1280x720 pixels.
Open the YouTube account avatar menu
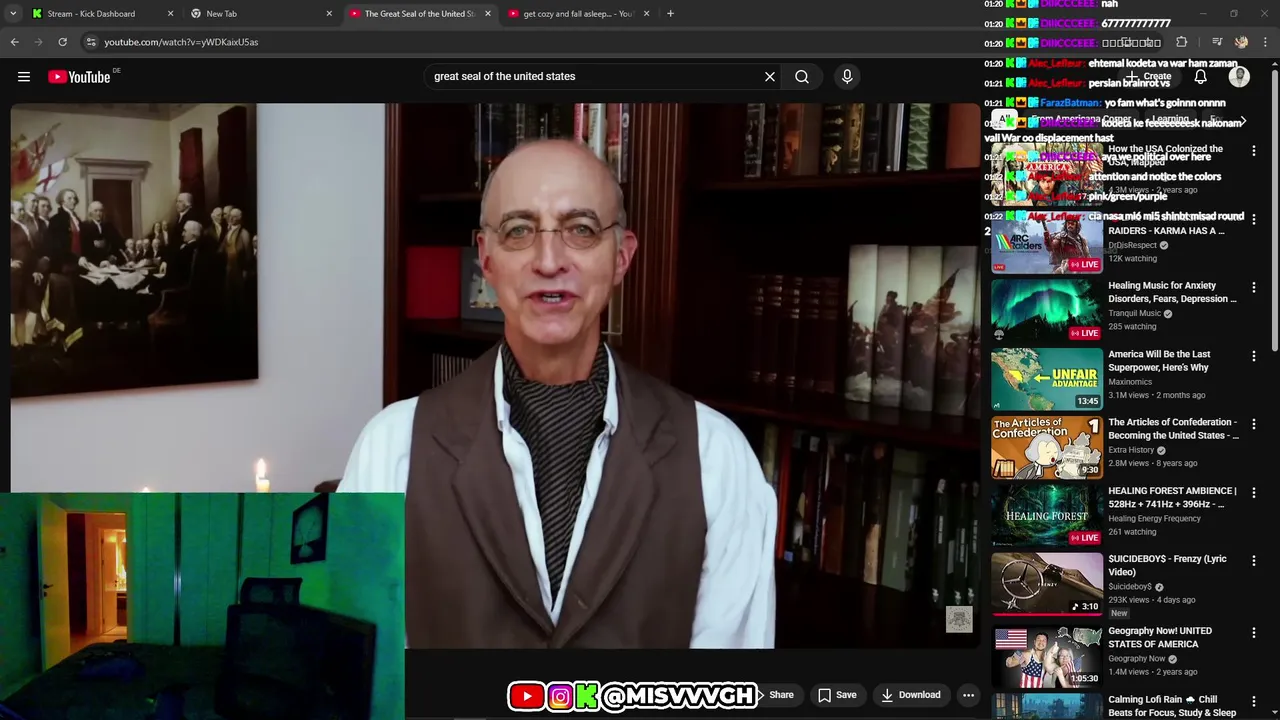[1239, 77]
